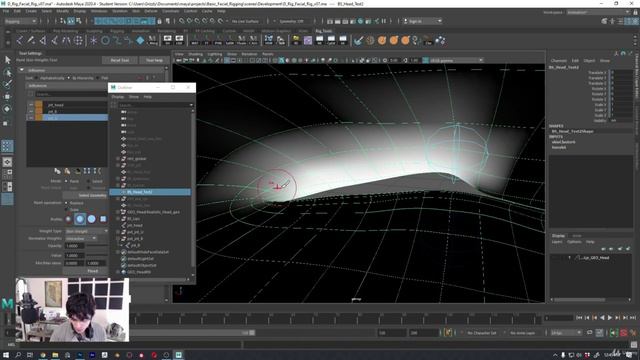640x360 pixels.
Task: Click the Translate X value field
Action: [621, 73]
